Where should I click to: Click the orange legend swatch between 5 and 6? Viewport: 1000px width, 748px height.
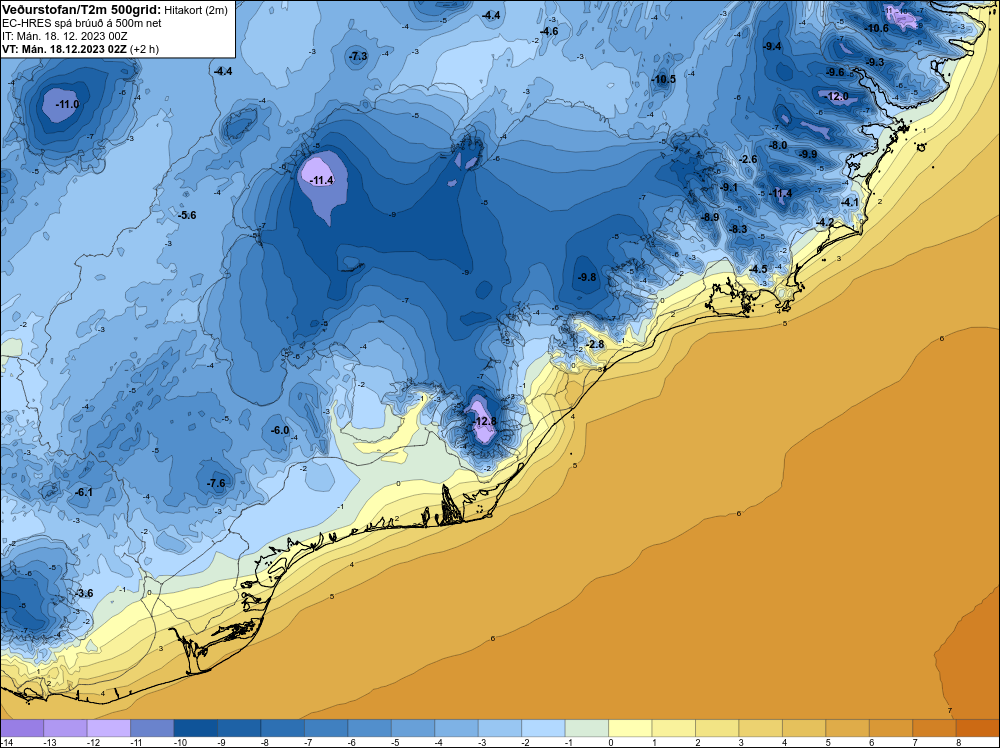click(848, 728)
